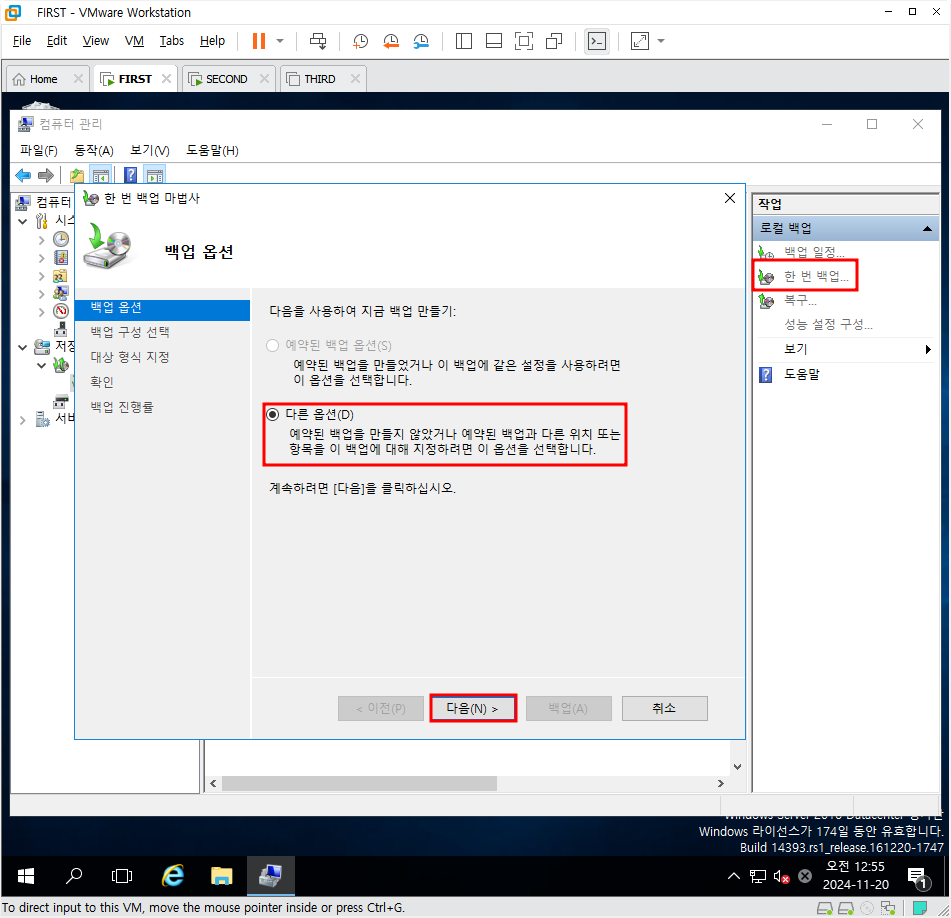Click 한 번 백업... in the actions pane

click(816, 276)
